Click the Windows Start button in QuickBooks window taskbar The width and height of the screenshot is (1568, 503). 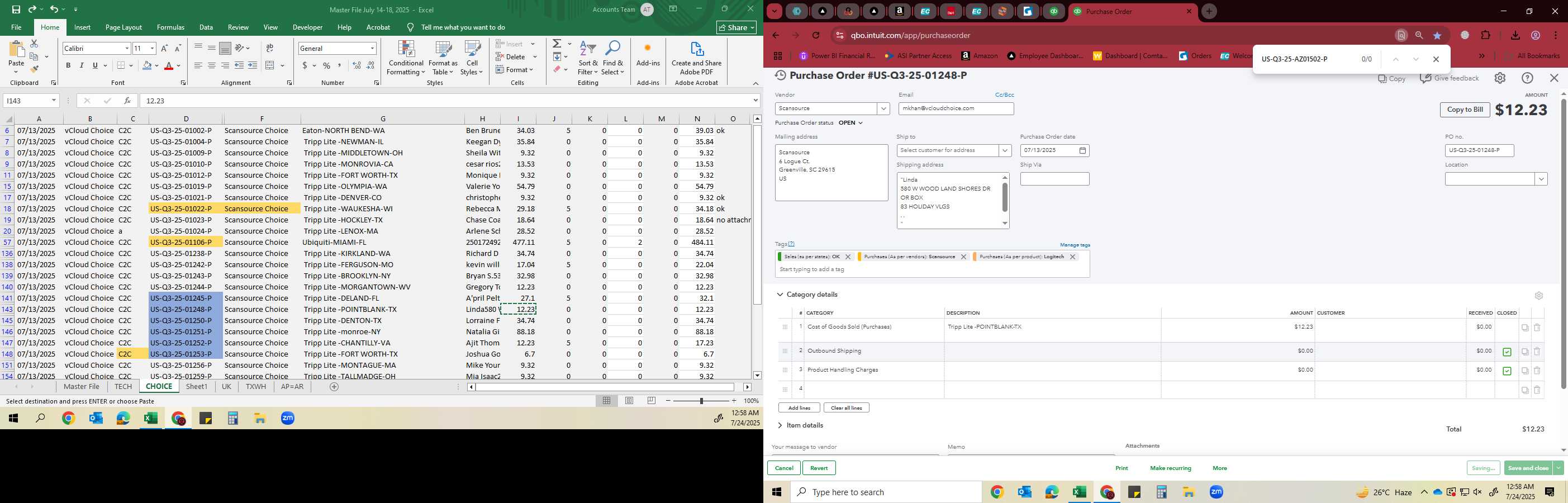pyautogui.click(x=777, y=492)
